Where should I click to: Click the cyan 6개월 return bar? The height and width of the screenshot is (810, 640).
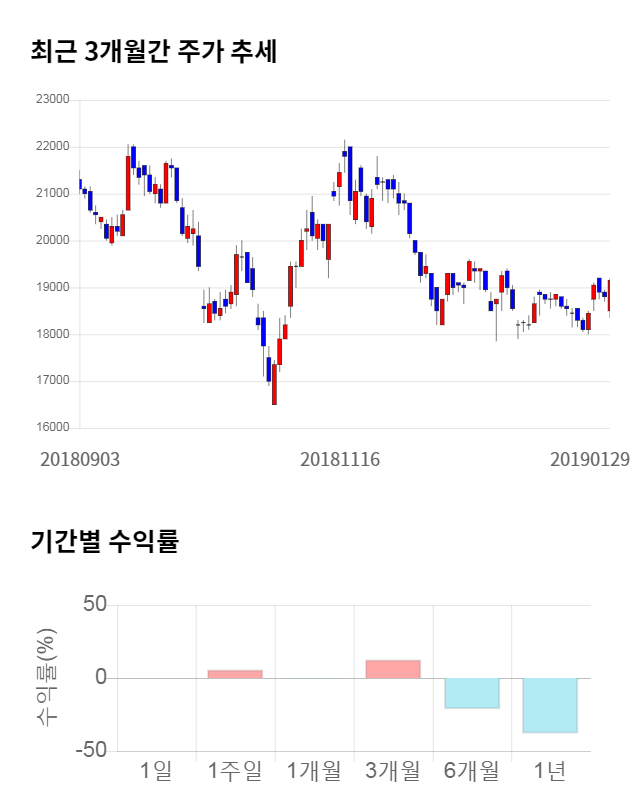click(x=472, y=693)
